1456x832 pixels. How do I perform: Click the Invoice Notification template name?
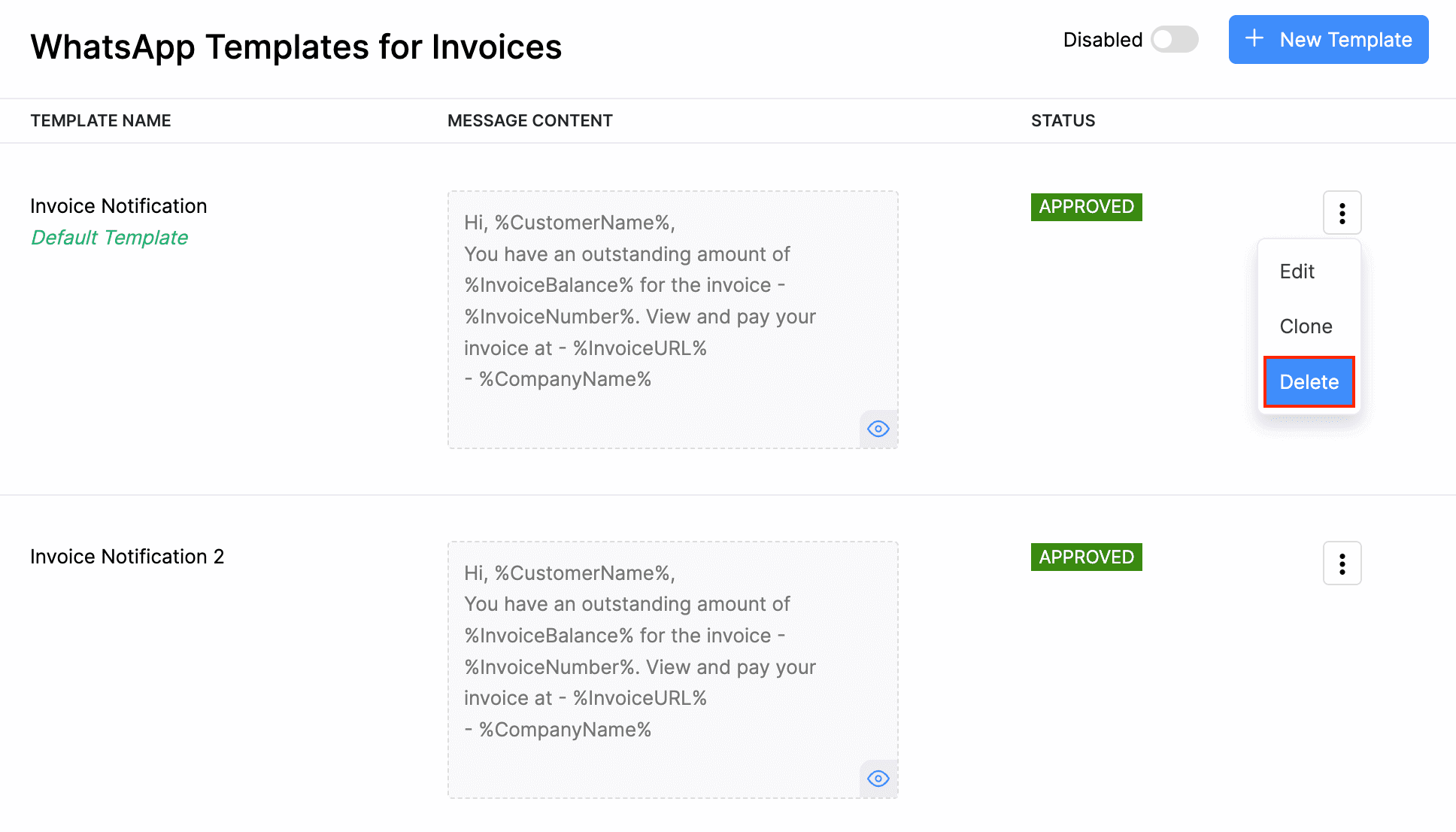pos(118,206)
